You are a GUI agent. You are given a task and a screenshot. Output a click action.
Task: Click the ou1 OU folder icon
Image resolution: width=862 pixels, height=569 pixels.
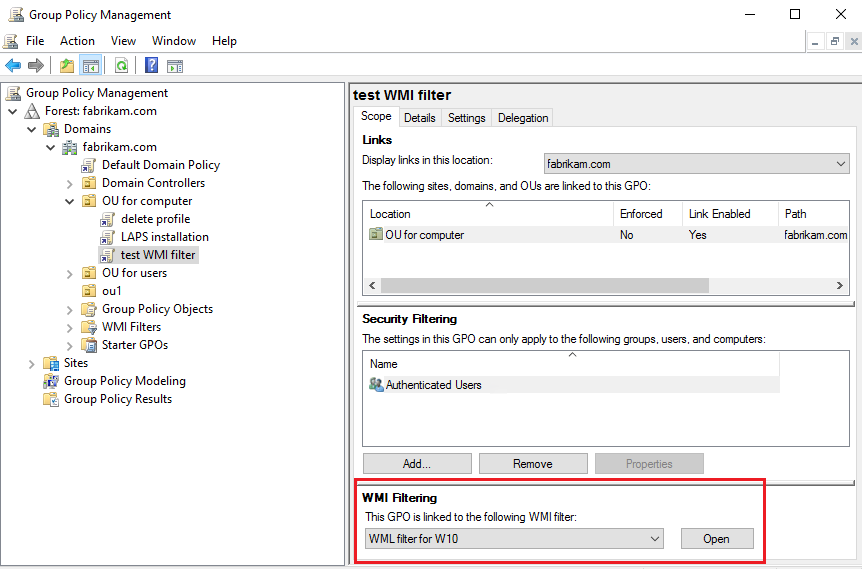point(89,291)
